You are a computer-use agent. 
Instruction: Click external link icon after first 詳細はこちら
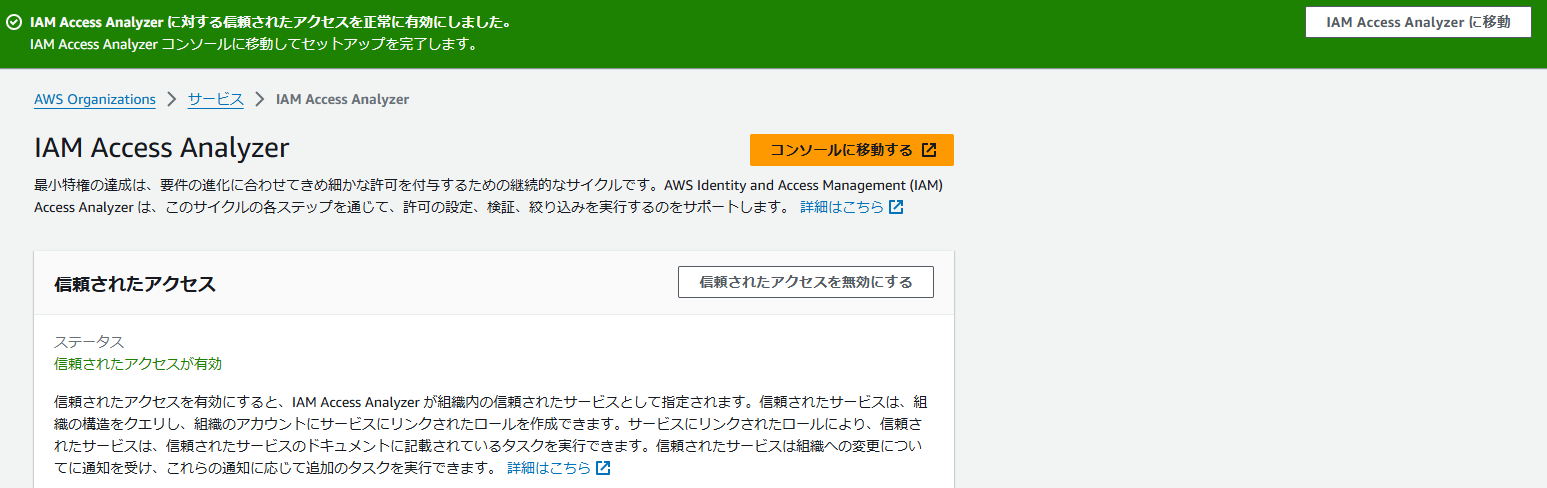[896, 207]
